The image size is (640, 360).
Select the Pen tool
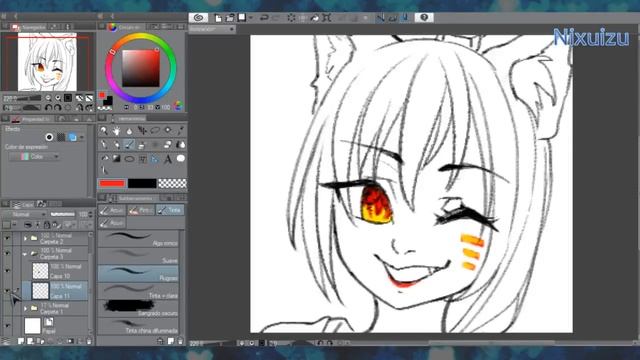[104, 144]
